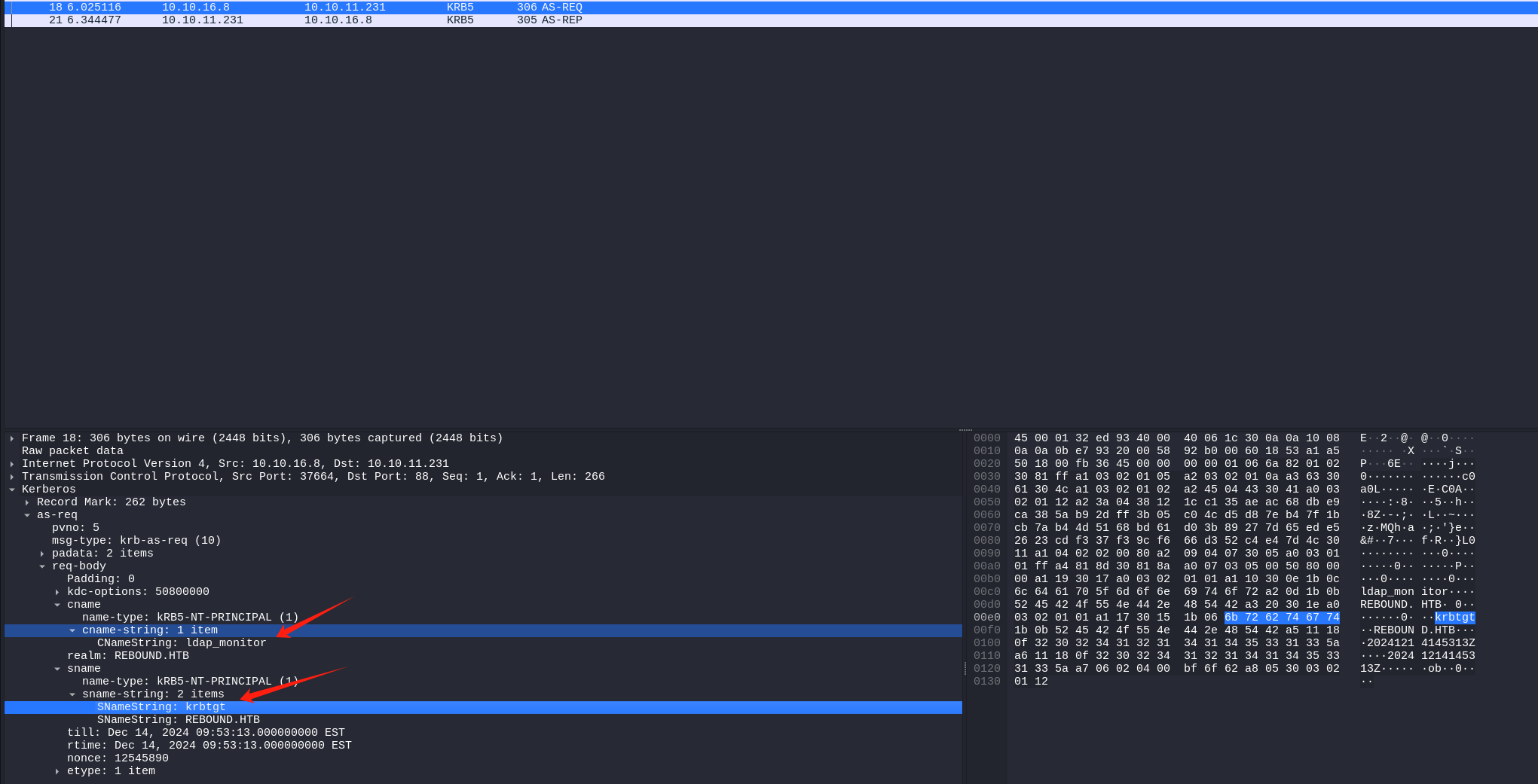
Task: Collapse the sname node
Action: (57, 669)
